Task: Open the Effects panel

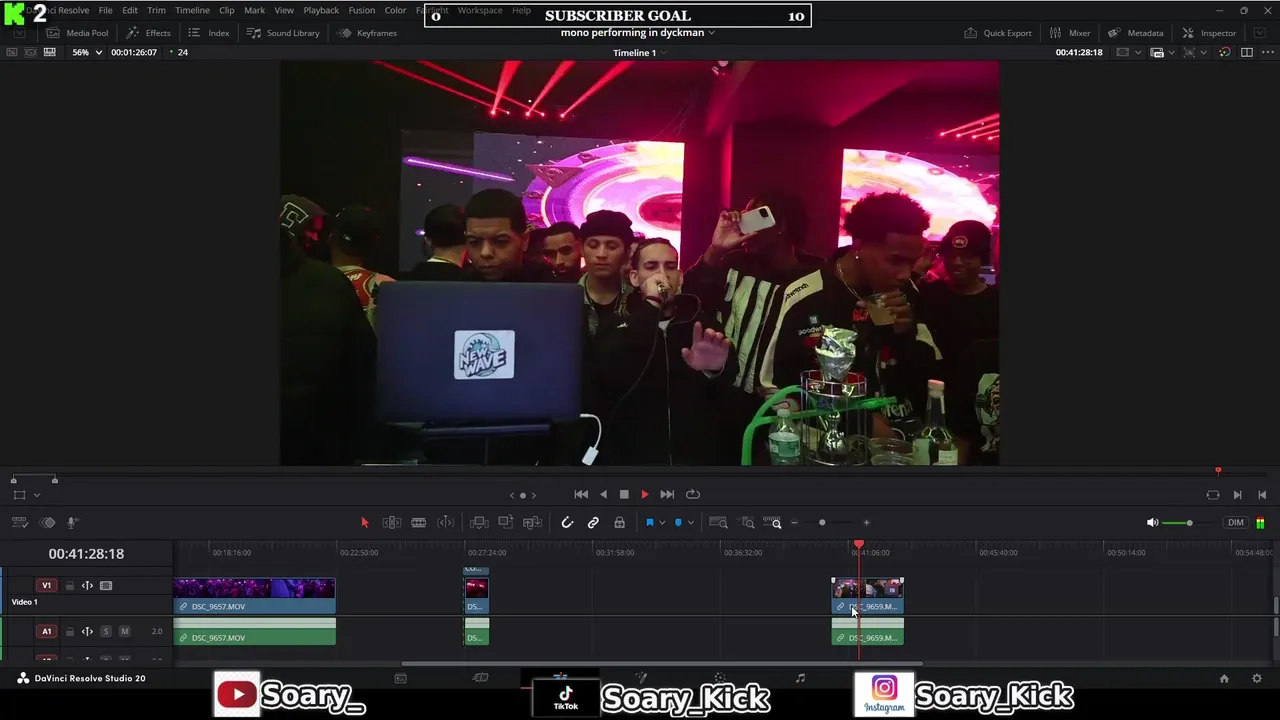Action: pyautogui.click(x=148, y=33)
